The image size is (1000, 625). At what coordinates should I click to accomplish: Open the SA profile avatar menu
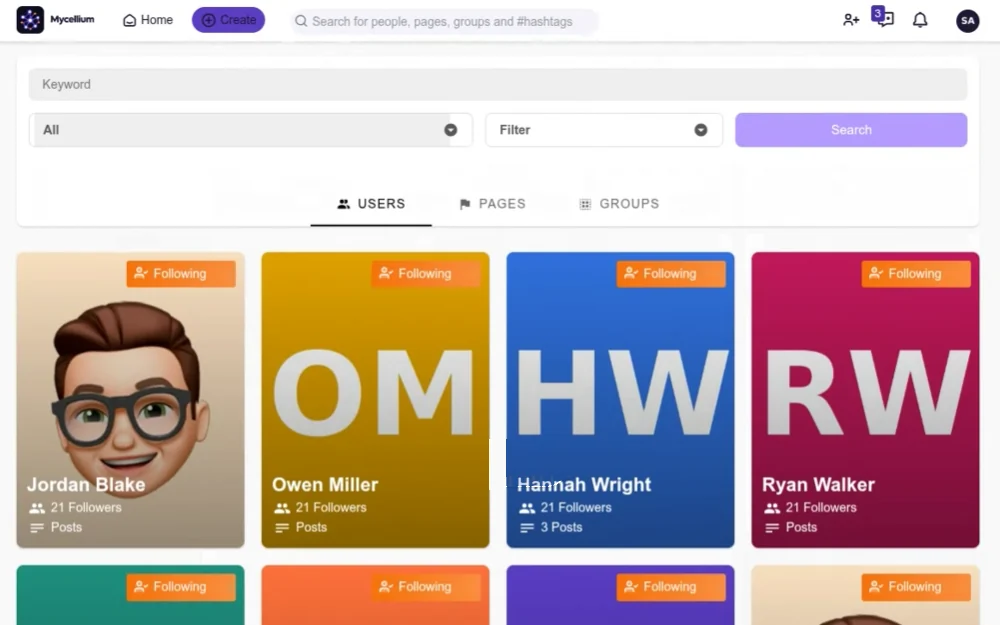[967, 20]
